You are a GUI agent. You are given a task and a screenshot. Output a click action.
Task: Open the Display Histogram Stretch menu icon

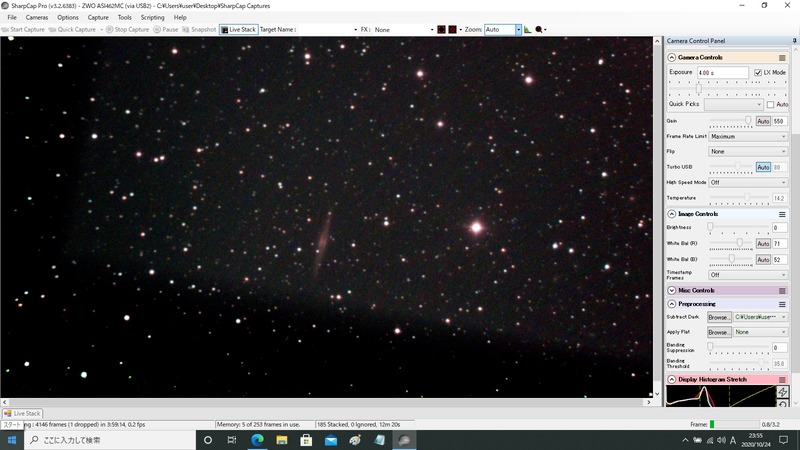tap(782, 380)
